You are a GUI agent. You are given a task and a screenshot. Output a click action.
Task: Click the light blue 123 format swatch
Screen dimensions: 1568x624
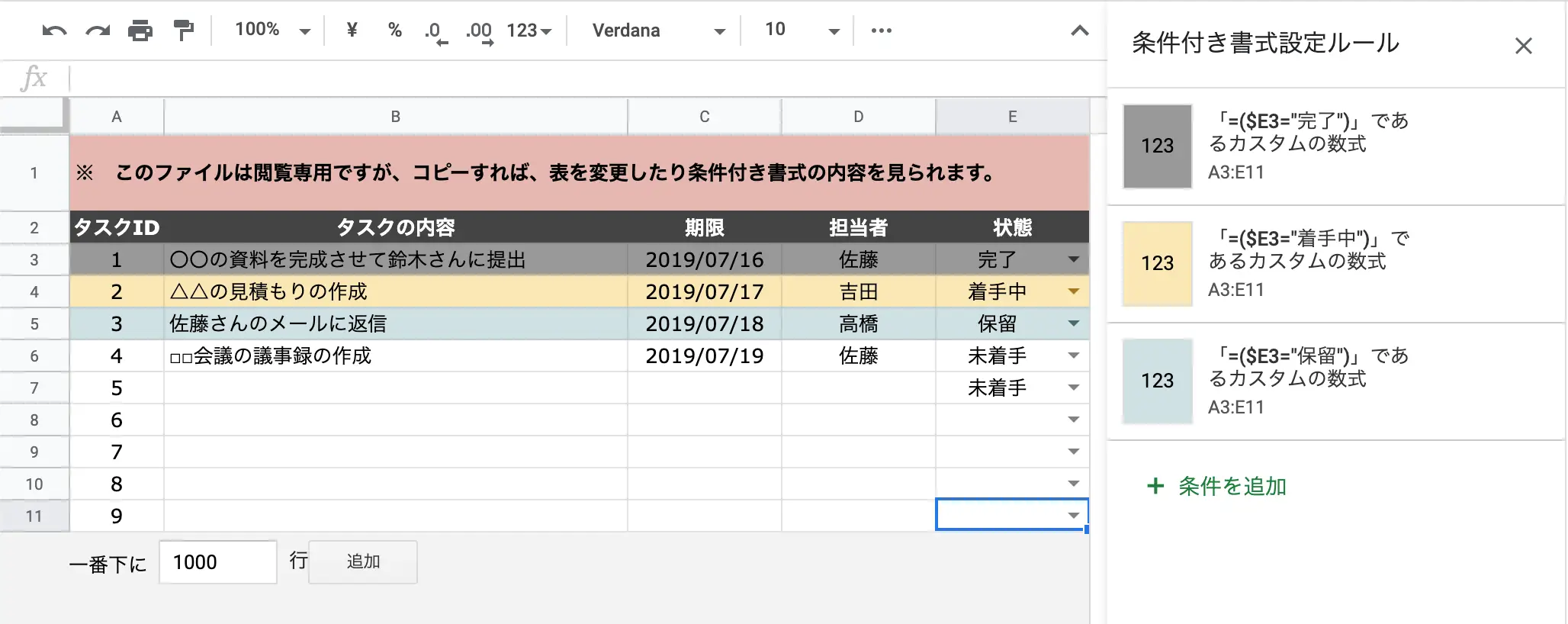coord(1158,381)
